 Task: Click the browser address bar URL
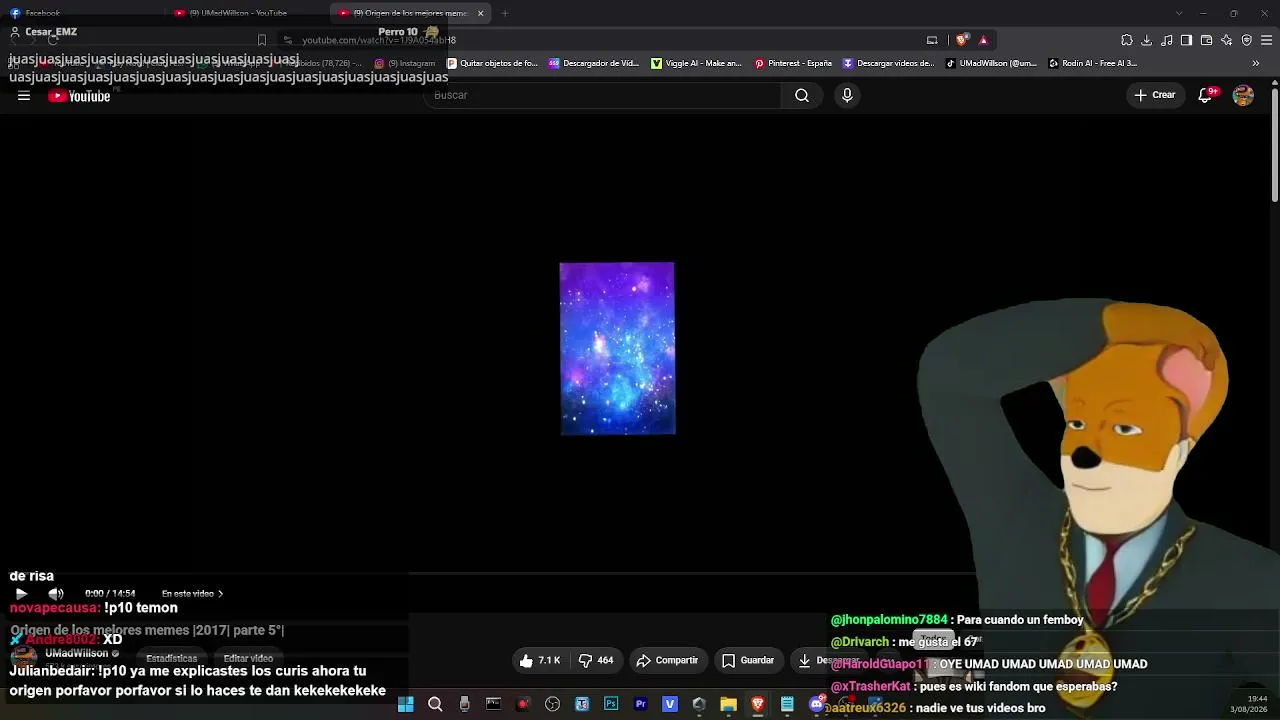pyautogui.click(x=379, y=40)
